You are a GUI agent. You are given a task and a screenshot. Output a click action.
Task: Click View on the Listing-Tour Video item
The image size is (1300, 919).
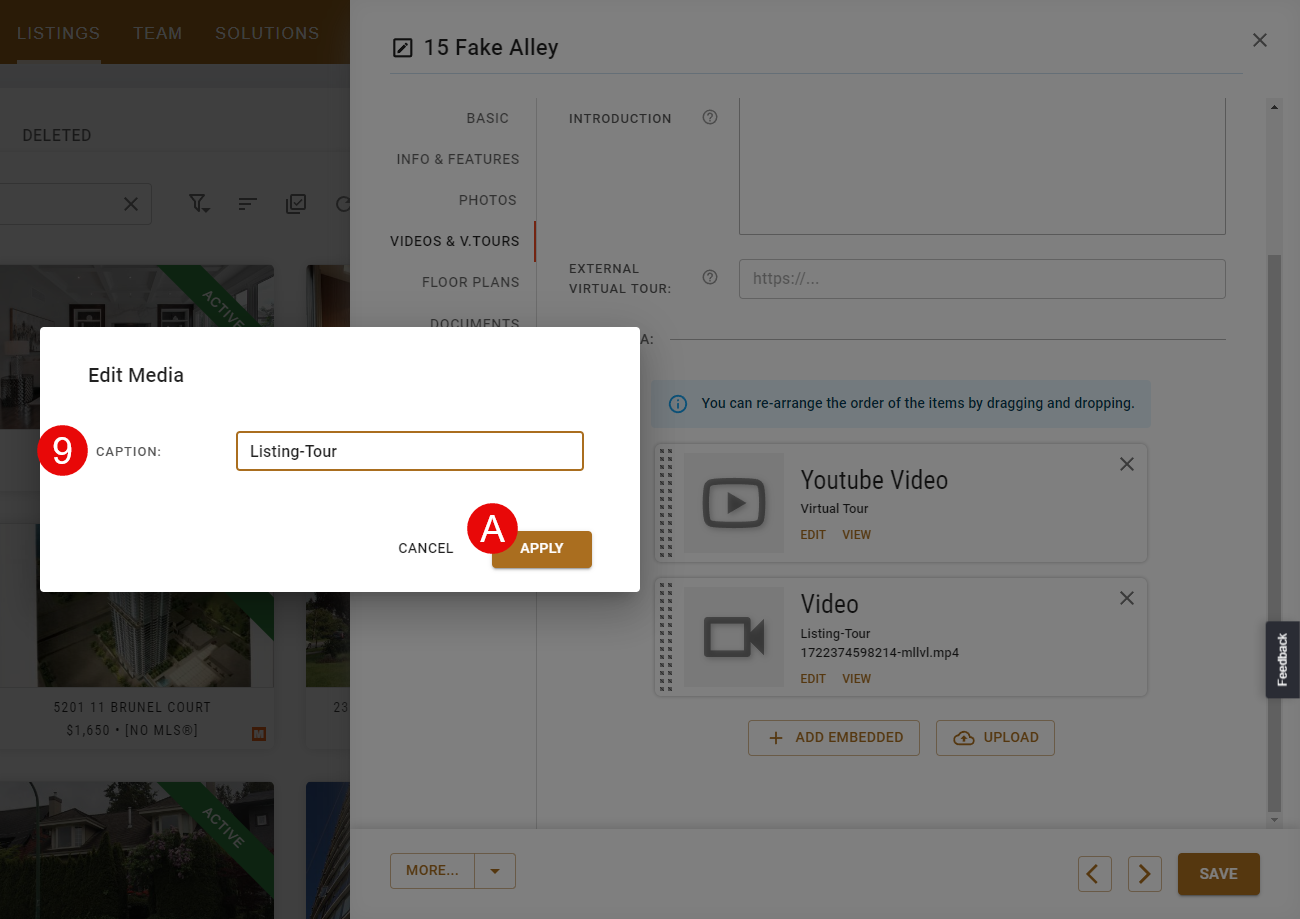point(856,679)
